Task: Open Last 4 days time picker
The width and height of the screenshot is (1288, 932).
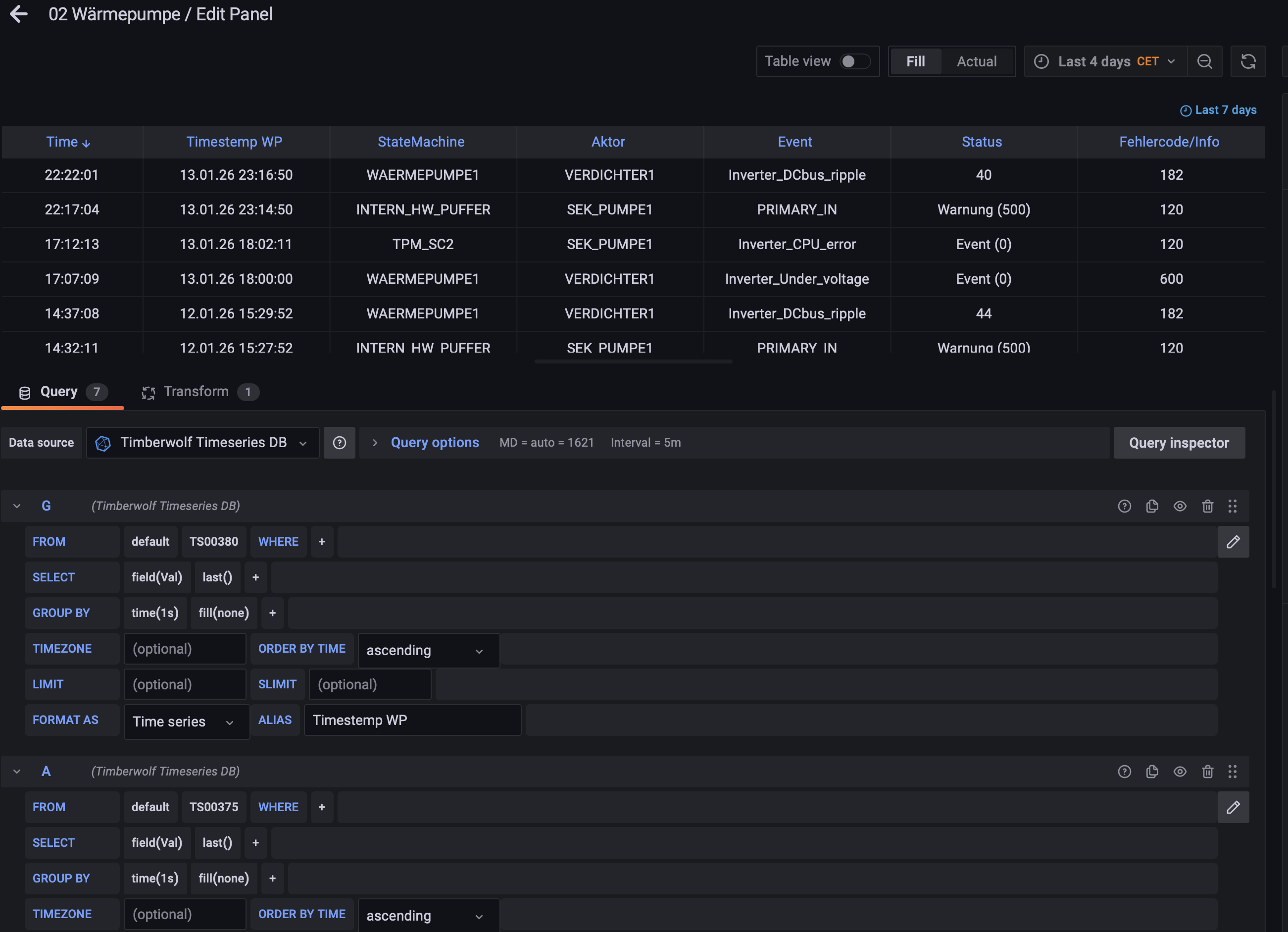Action: (1105, 61)
